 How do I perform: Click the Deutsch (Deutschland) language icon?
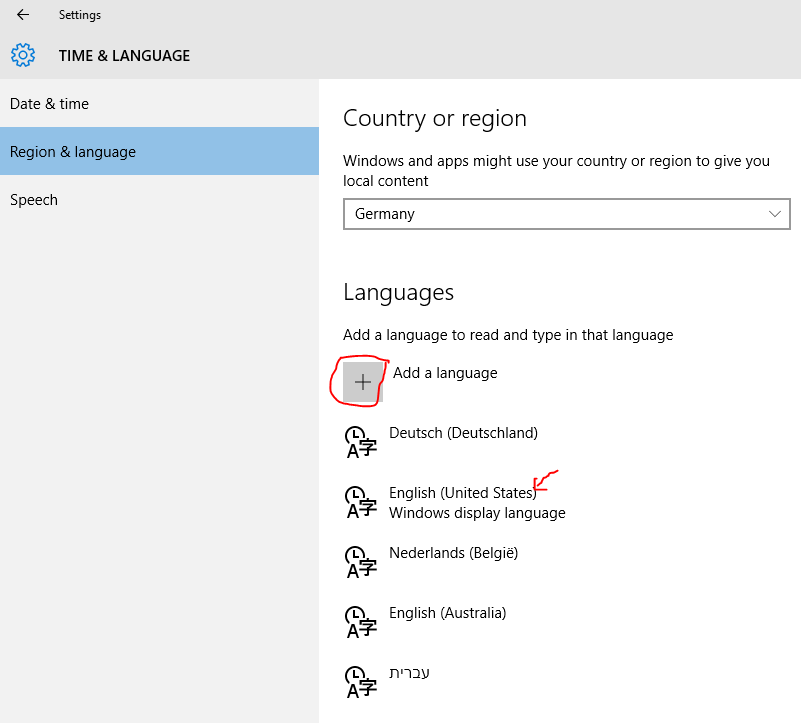tap(360, 442)
